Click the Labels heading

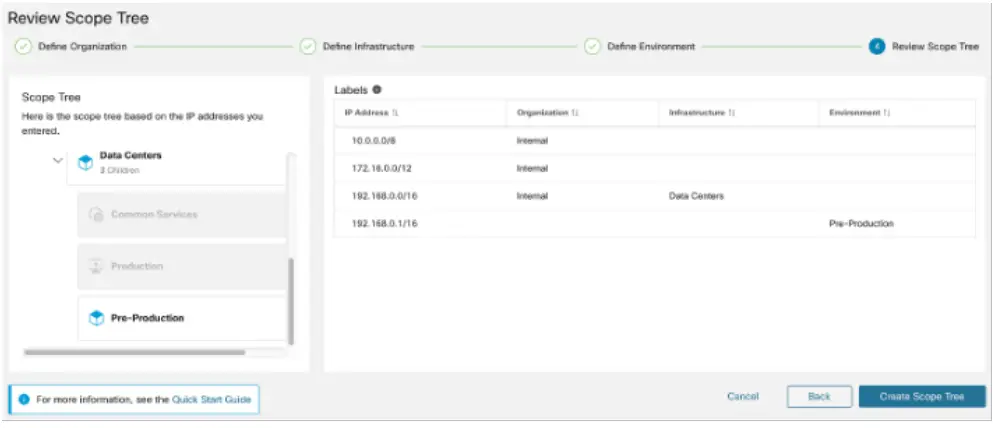[x=351, y=90]
